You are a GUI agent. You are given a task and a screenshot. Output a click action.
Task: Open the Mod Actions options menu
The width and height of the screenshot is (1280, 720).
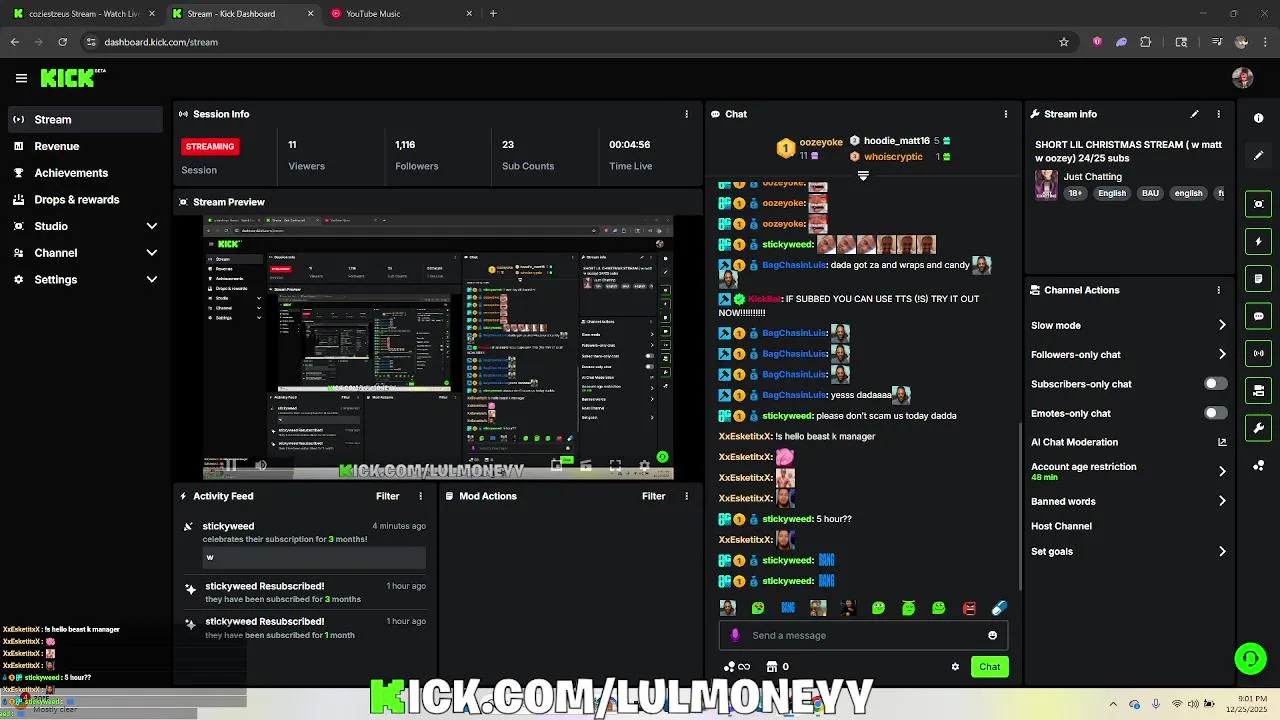point(686,496)
